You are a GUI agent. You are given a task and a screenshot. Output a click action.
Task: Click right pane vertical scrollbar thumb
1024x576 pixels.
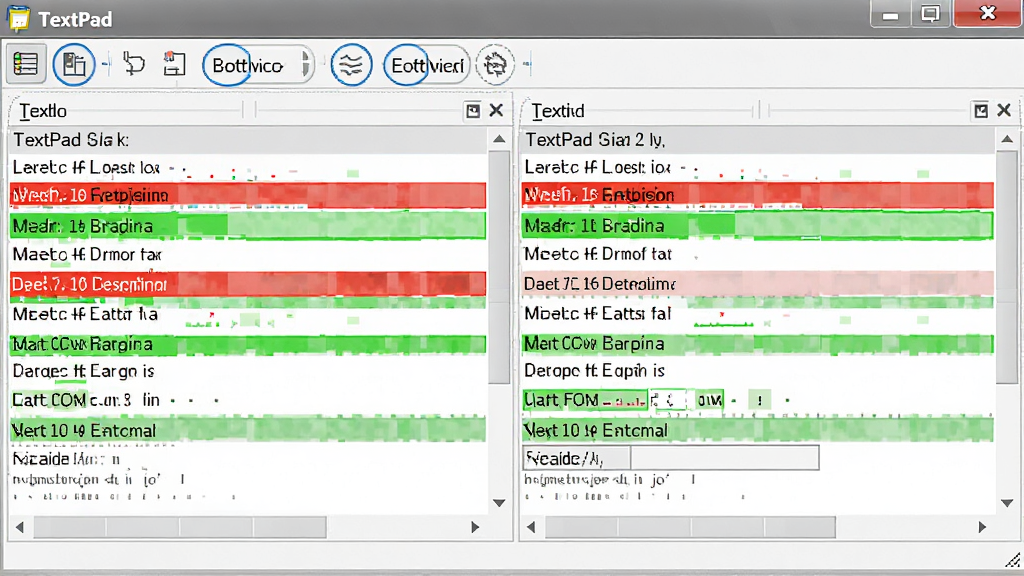[x=1007, y=268]
